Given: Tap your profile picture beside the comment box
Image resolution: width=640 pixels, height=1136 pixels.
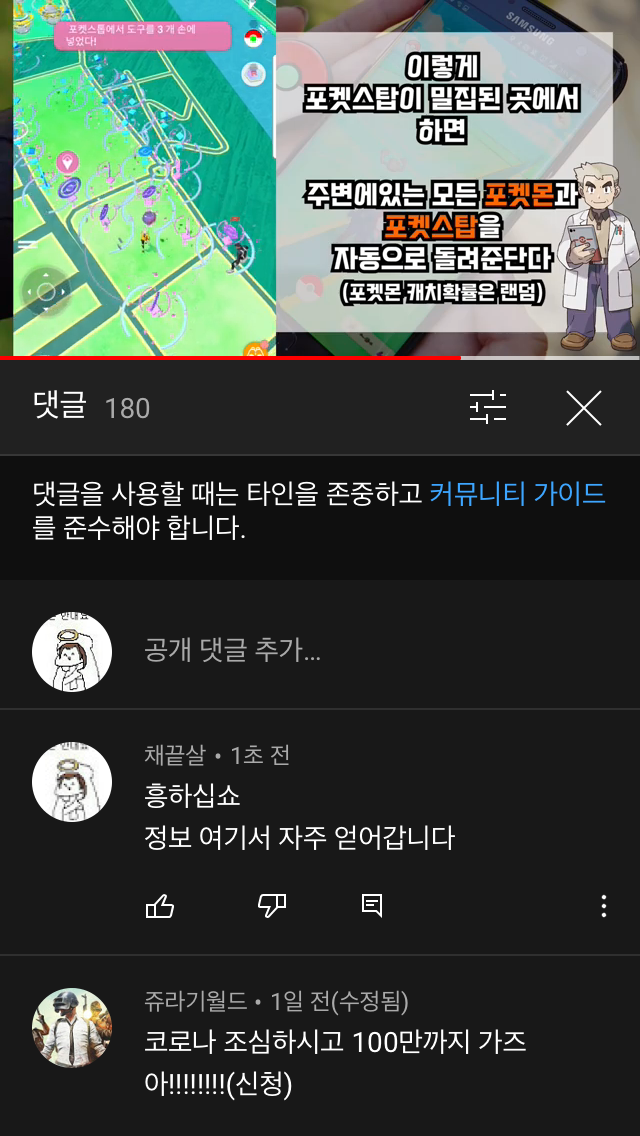Looking at the screenshot, I should 72,652.
